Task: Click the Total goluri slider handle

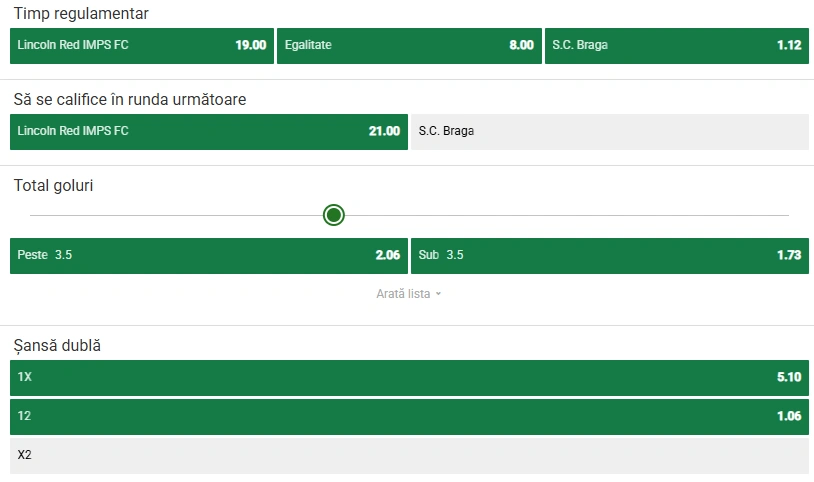Action: (334, 215)
